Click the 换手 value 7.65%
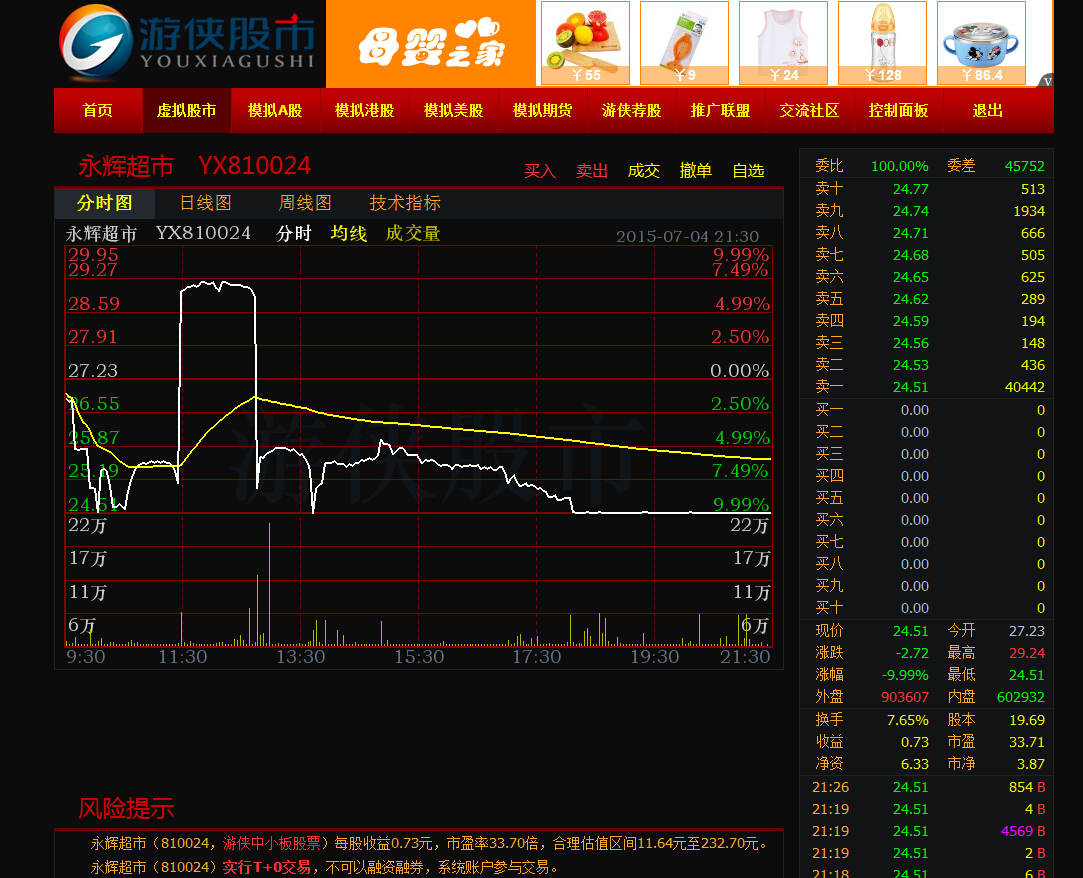Screen dimensions: 1083x878 tap(908, 720)
